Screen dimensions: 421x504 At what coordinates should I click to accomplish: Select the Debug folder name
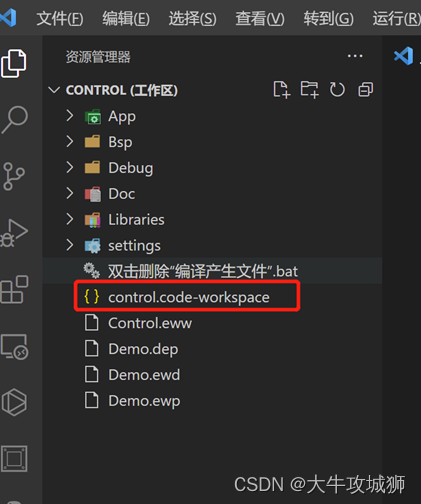pos(131,168)
